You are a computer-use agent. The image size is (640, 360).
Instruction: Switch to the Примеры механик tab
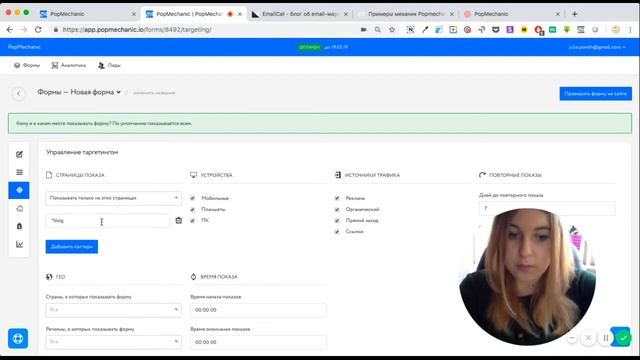pos(406,14)
